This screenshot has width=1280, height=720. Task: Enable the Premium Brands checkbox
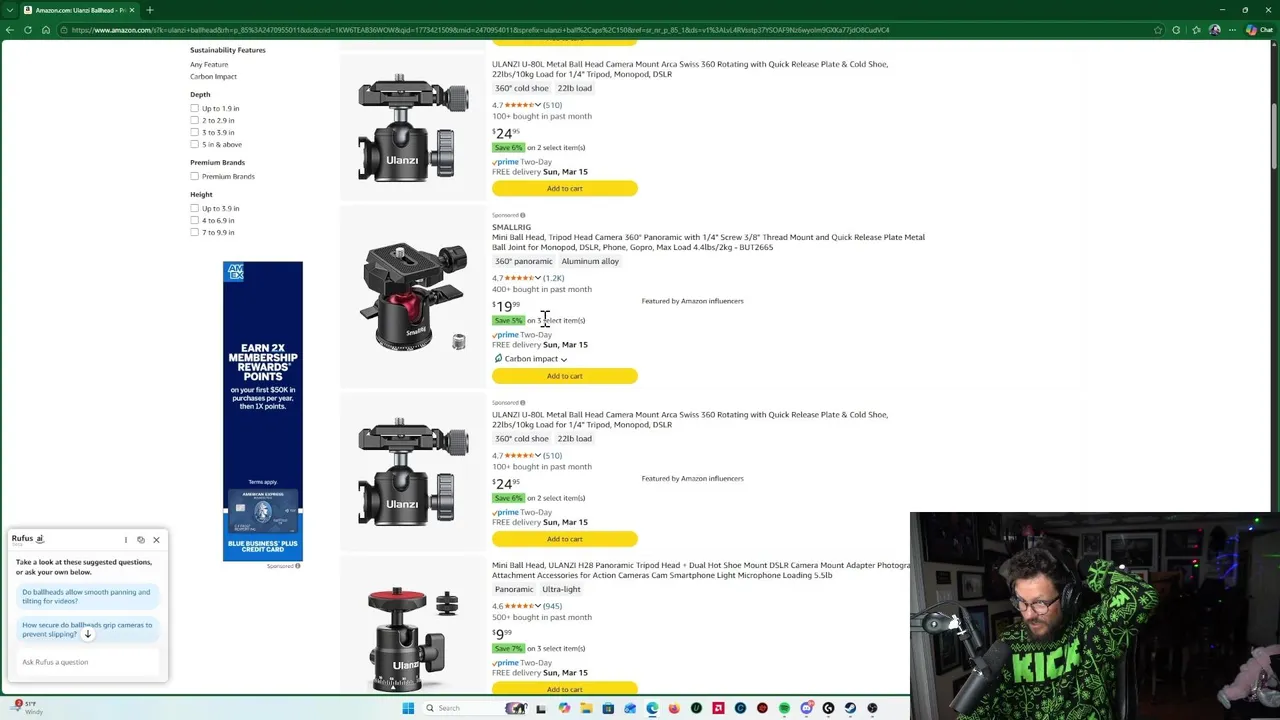click(x=195, y=176)
